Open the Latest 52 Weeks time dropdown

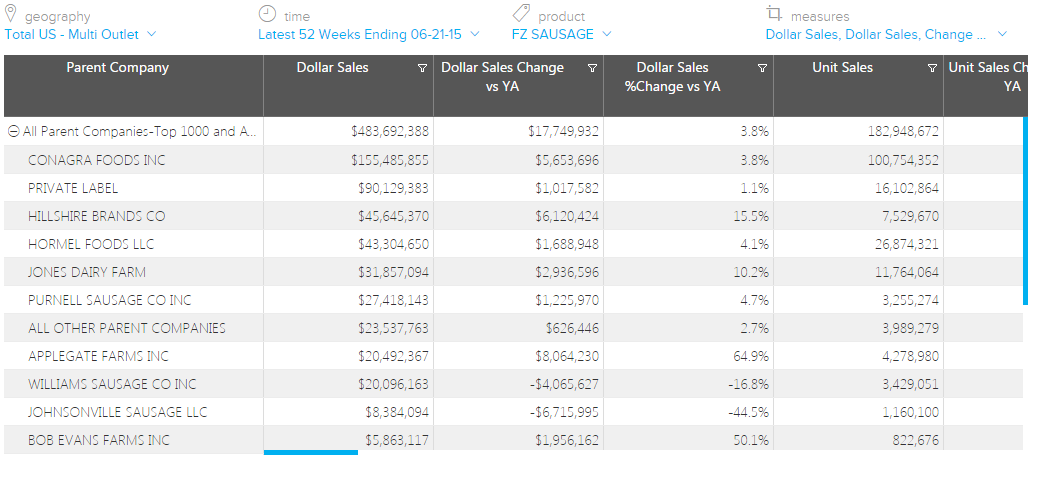tap(368, 34)
